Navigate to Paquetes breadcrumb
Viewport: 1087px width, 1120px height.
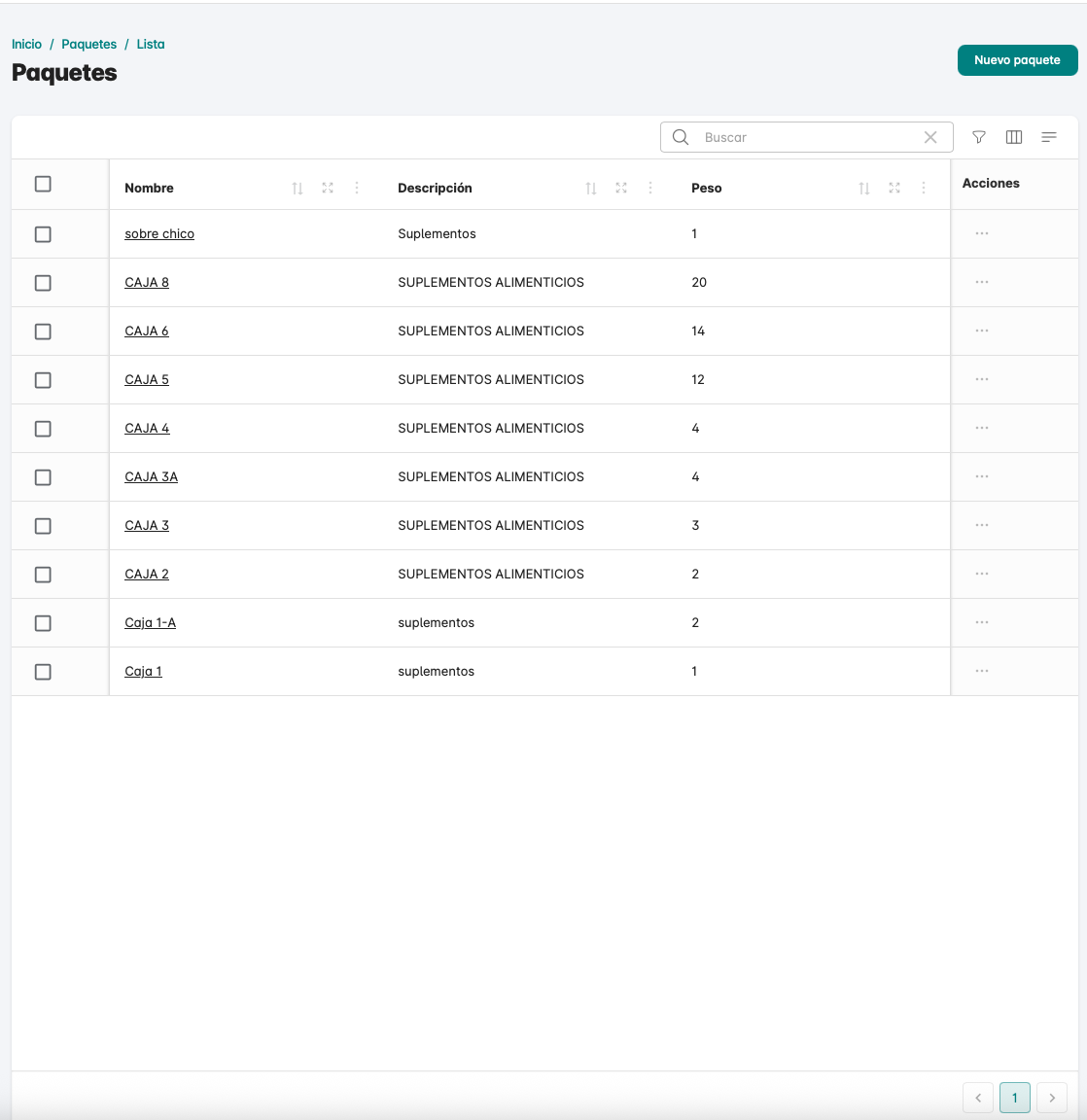point(88,44)
